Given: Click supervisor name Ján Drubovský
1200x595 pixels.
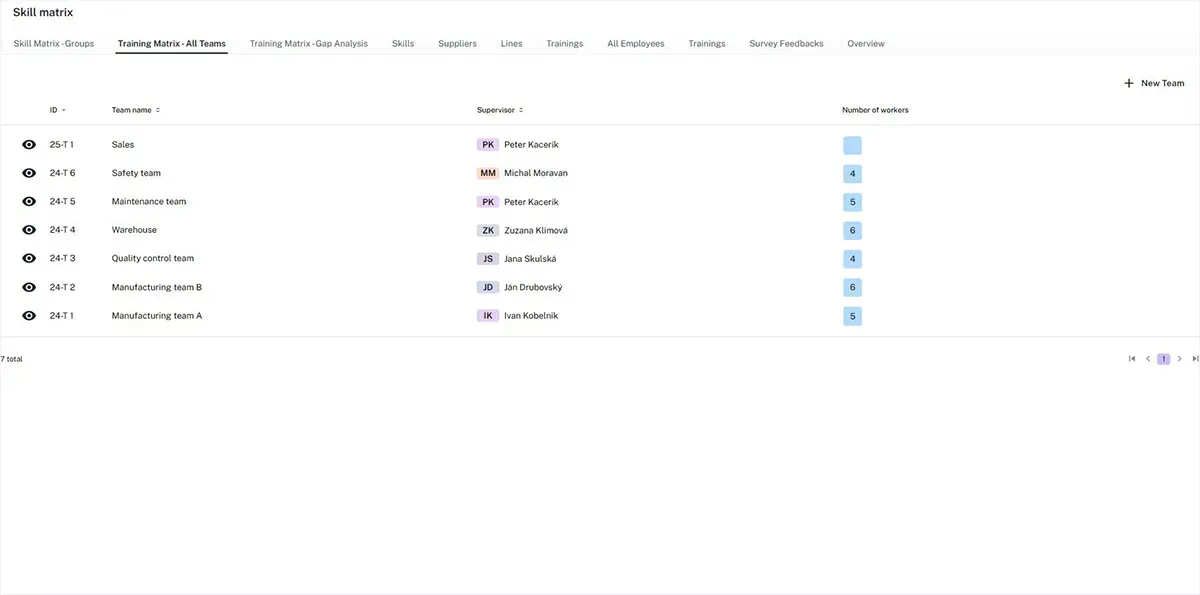Looking at the screenshot, I should (x=533, y=287).
